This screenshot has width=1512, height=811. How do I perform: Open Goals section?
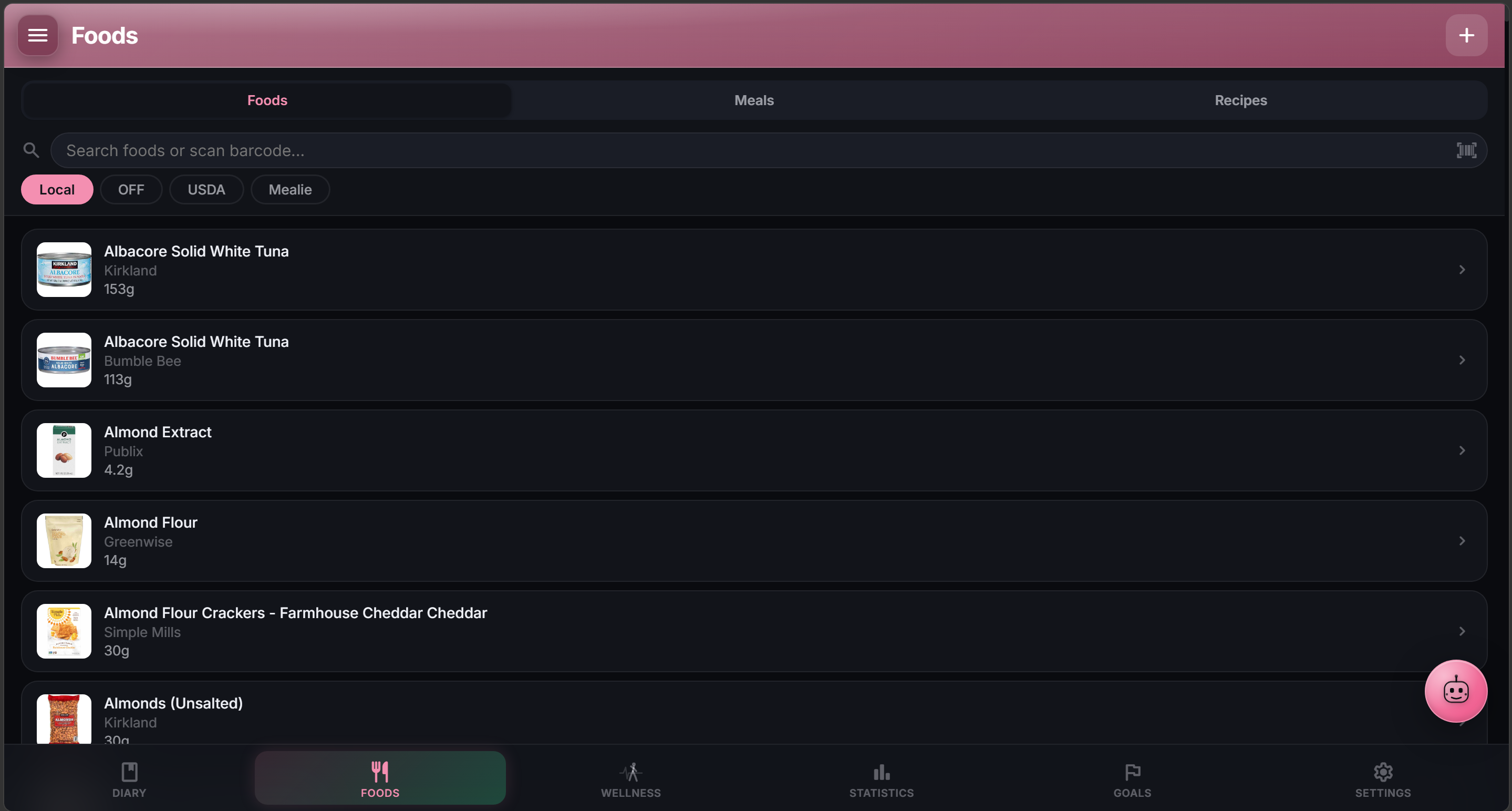point(1132,778)
